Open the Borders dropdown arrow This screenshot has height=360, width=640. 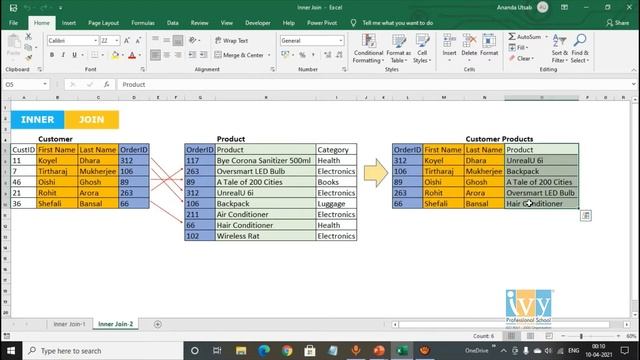tap(102, 55)
